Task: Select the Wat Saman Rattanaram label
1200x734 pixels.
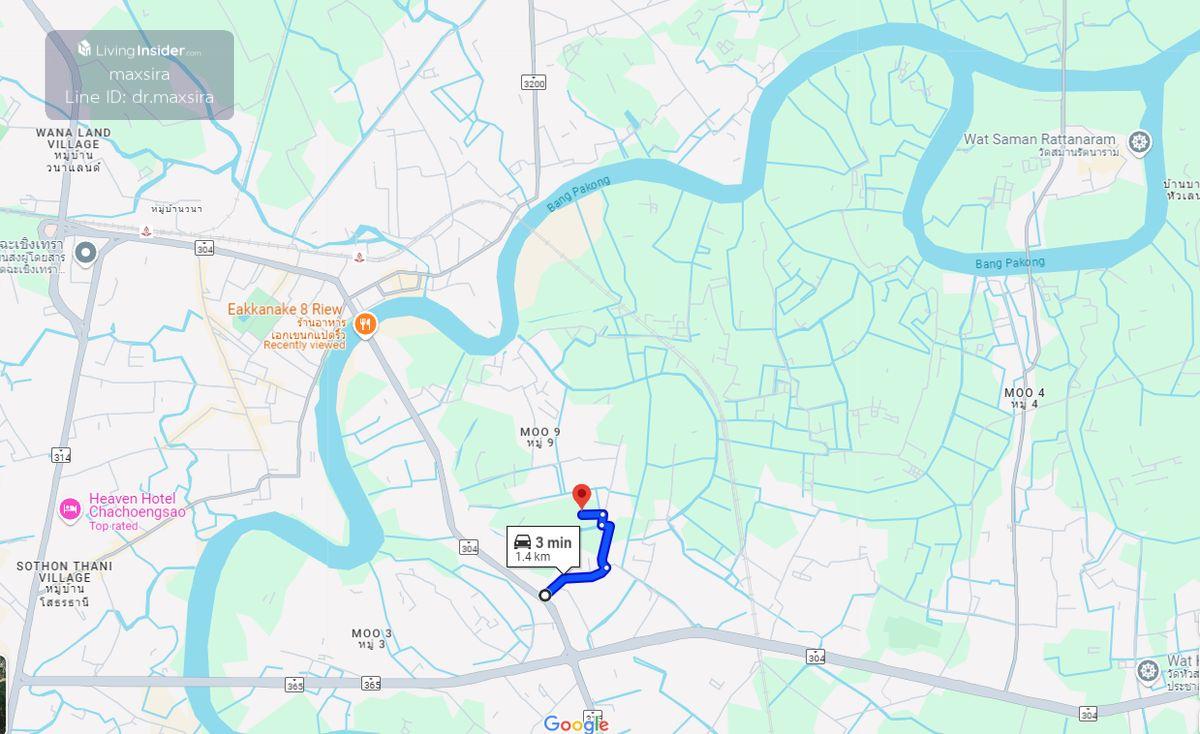Action: (x=1040, y=144)
